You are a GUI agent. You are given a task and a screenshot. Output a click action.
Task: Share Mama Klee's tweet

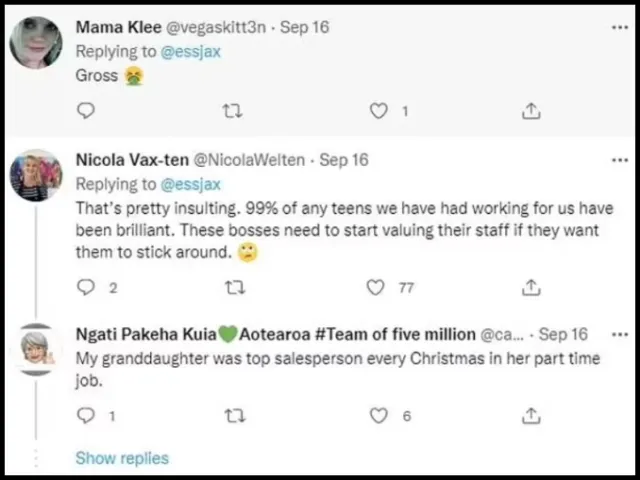click(x=531, y=111)
